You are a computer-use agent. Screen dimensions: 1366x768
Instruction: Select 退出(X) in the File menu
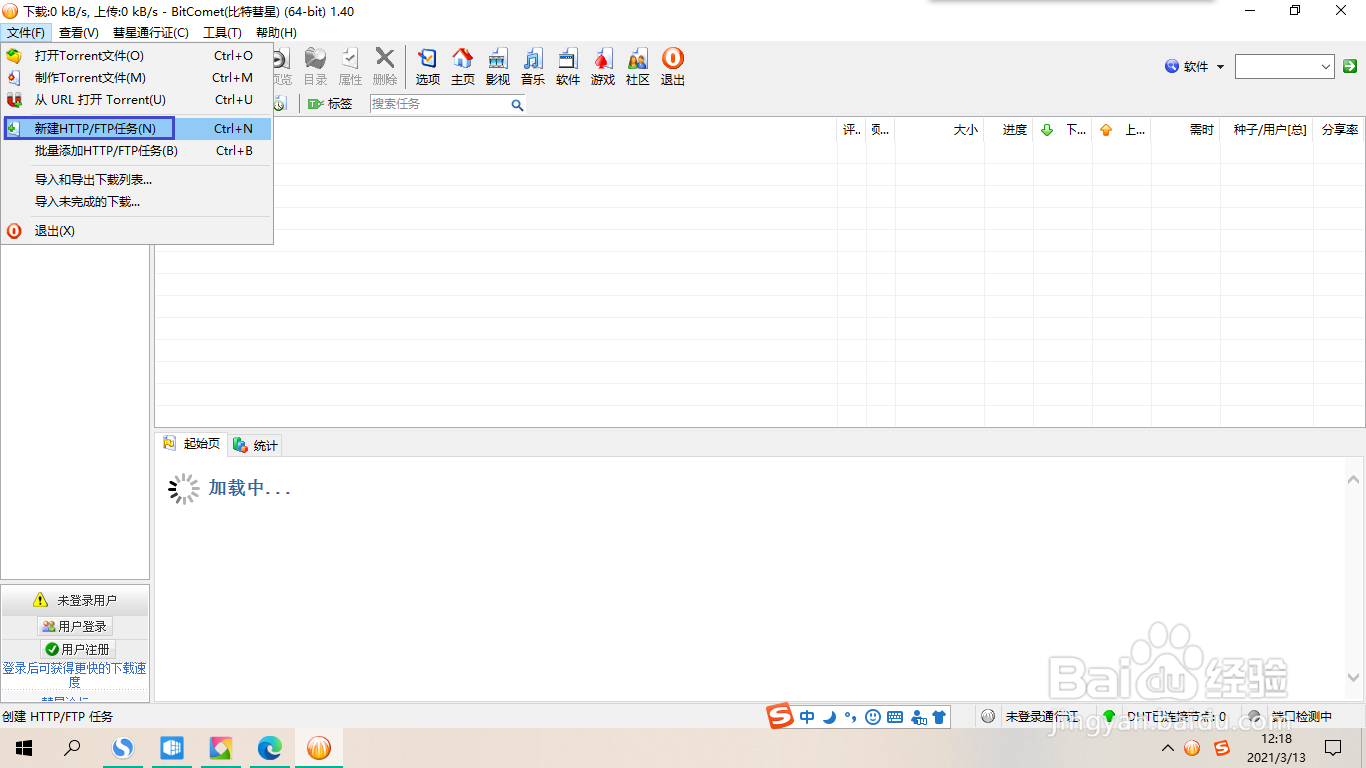137,231
